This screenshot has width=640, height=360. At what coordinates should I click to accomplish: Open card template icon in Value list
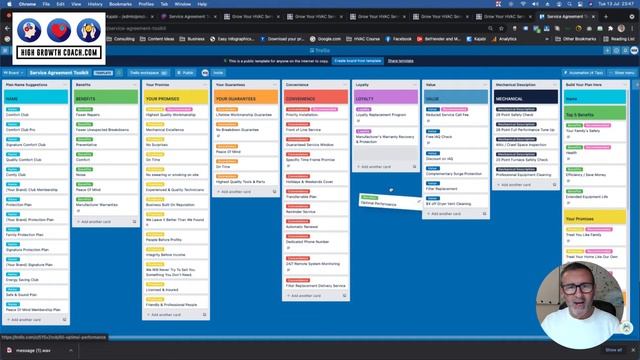[x=484, y=213]
